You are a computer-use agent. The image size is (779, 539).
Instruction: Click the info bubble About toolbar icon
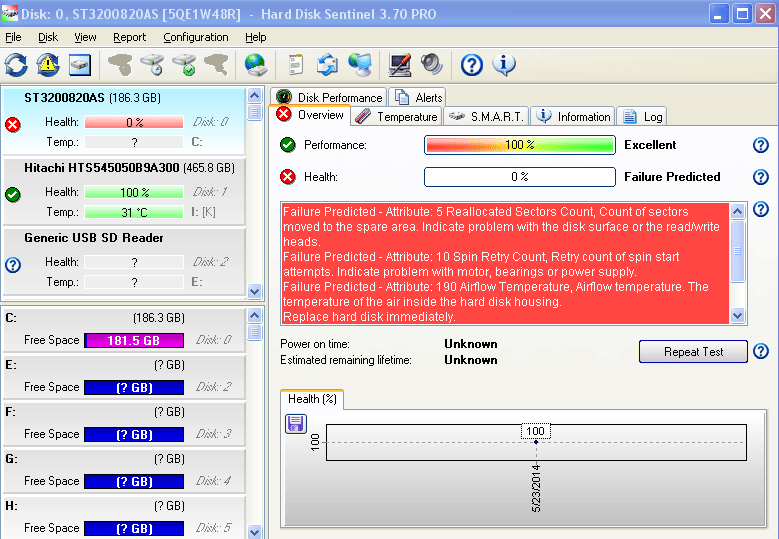[x=504, y=65]
